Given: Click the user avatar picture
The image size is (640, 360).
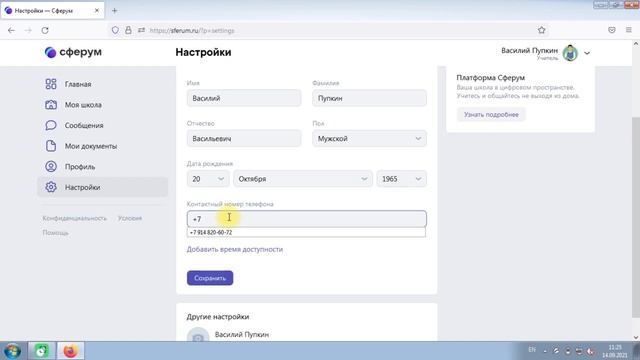Looking at the screenshot, I should coord(570,53).
